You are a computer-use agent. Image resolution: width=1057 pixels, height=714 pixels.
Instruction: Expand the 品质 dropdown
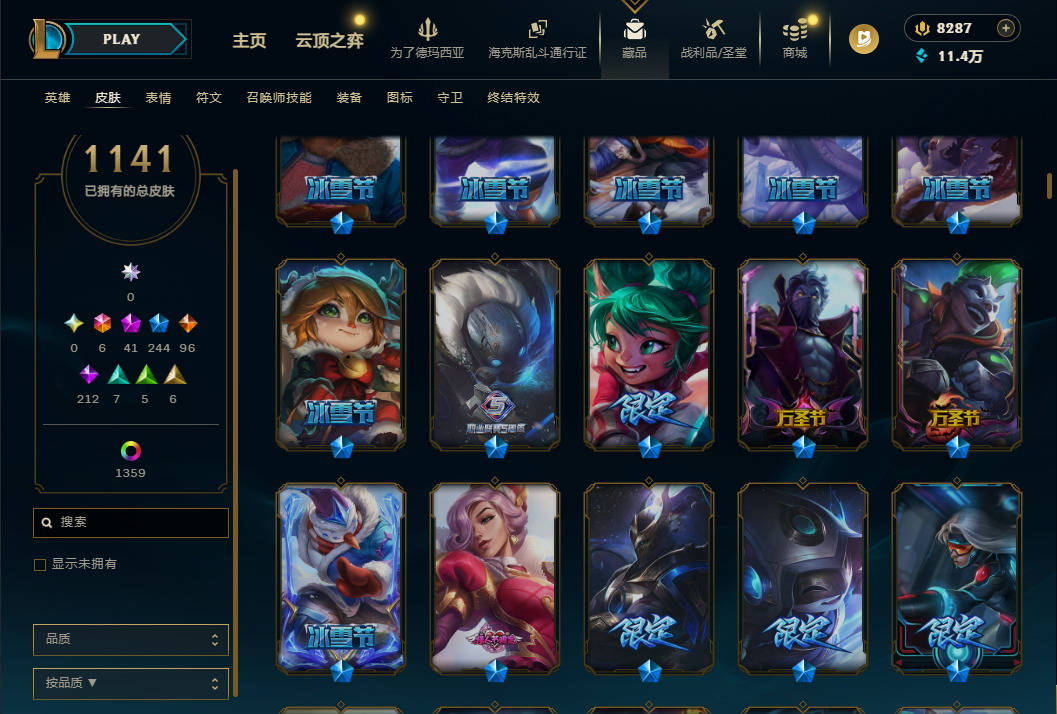(131, 639)
